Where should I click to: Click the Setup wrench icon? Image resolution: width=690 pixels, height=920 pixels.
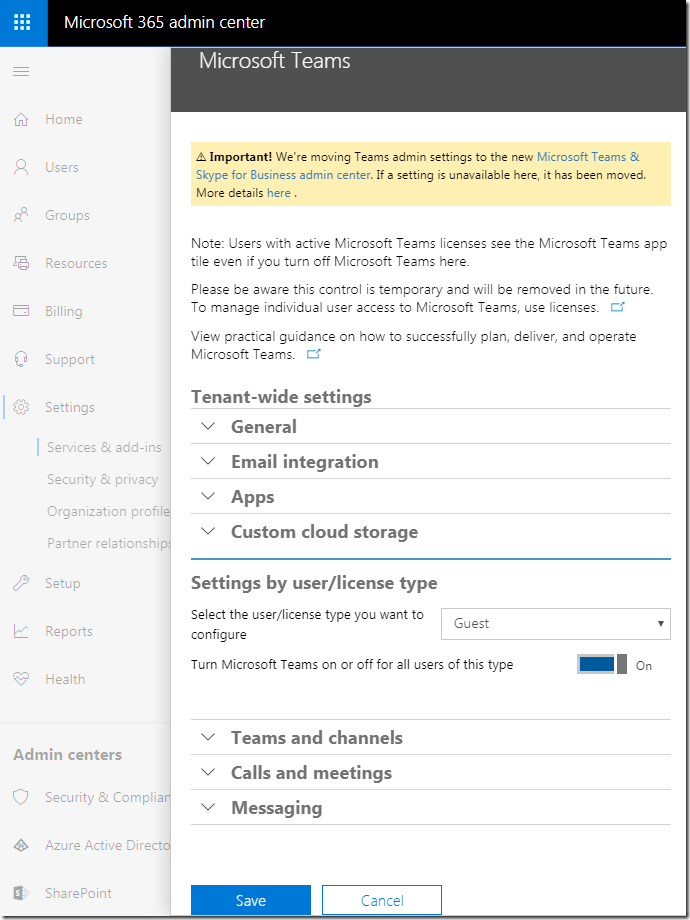21,583
